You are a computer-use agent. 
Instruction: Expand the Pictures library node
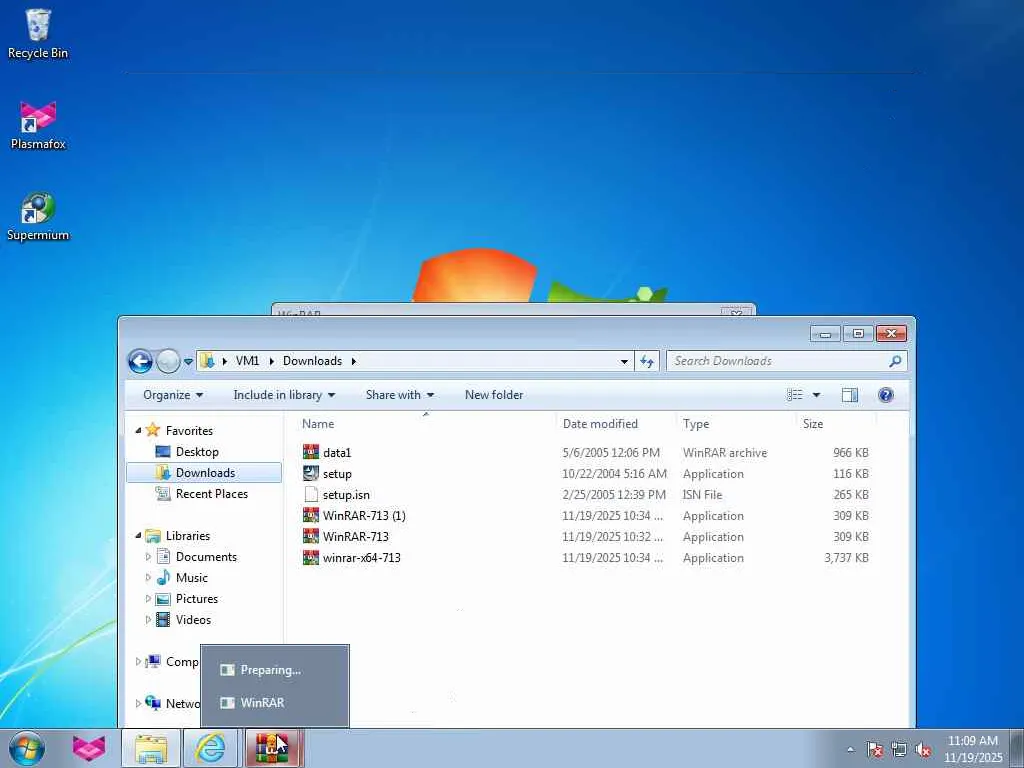point(148,599)
